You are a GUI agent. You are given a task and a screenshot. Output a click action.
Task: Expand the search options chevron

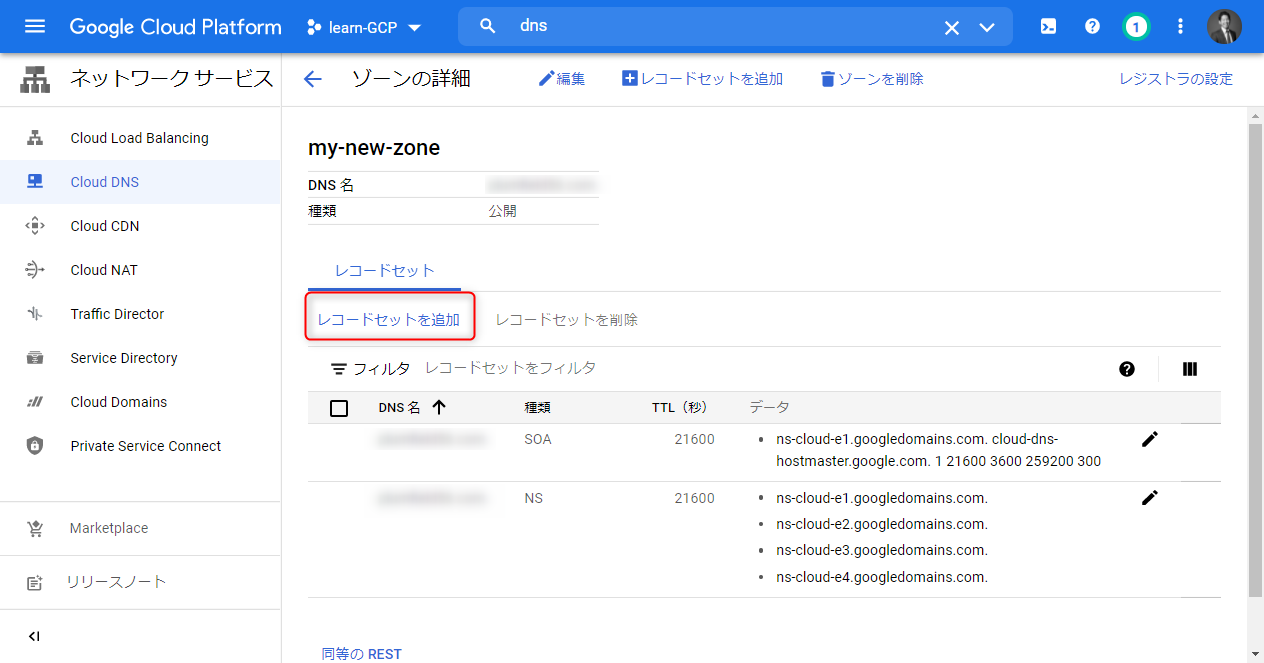click(x=987, y=28)
